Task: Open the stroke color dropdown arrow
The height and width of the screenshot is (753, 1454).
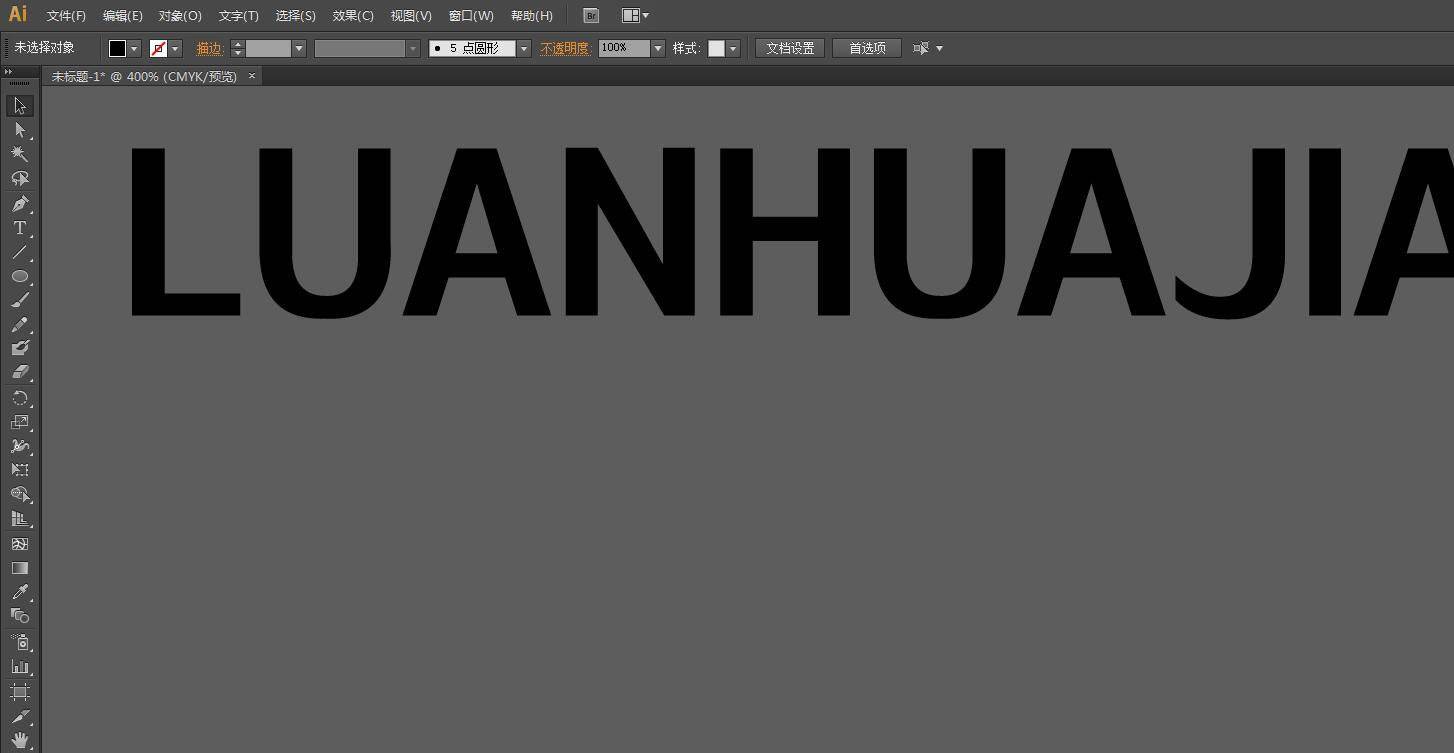Action: click(x=176, y=48)
